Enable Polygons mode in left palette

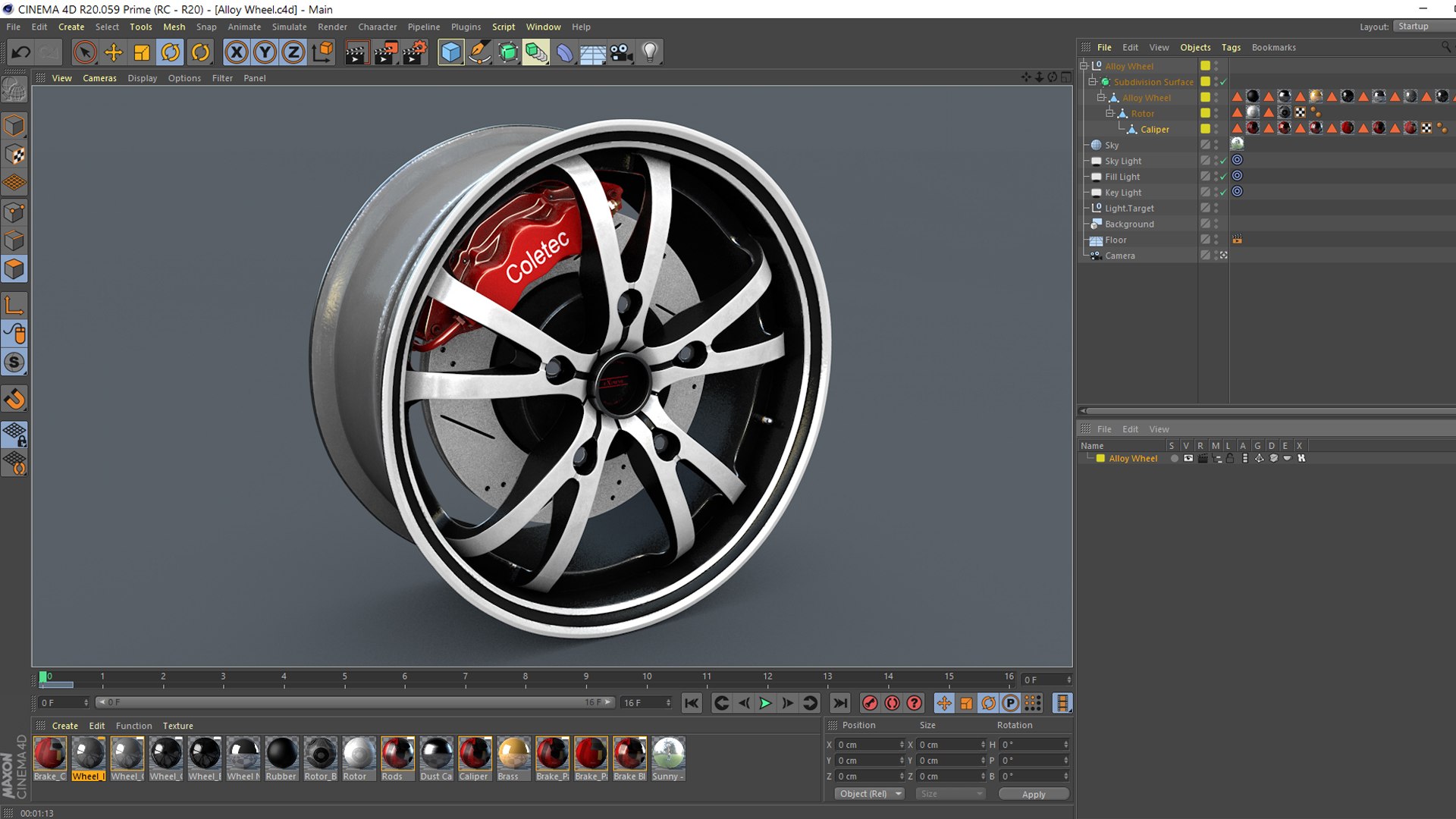pyautogui.click(x=14, y=269)
